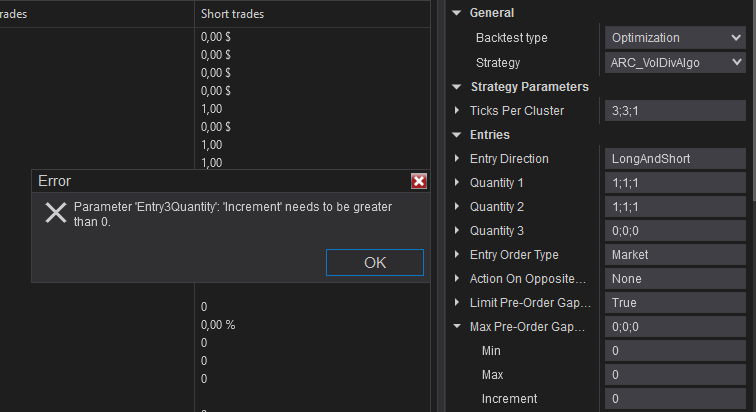Collapse the General section
This screenshot has height=412, width=756.
[457, 13]
